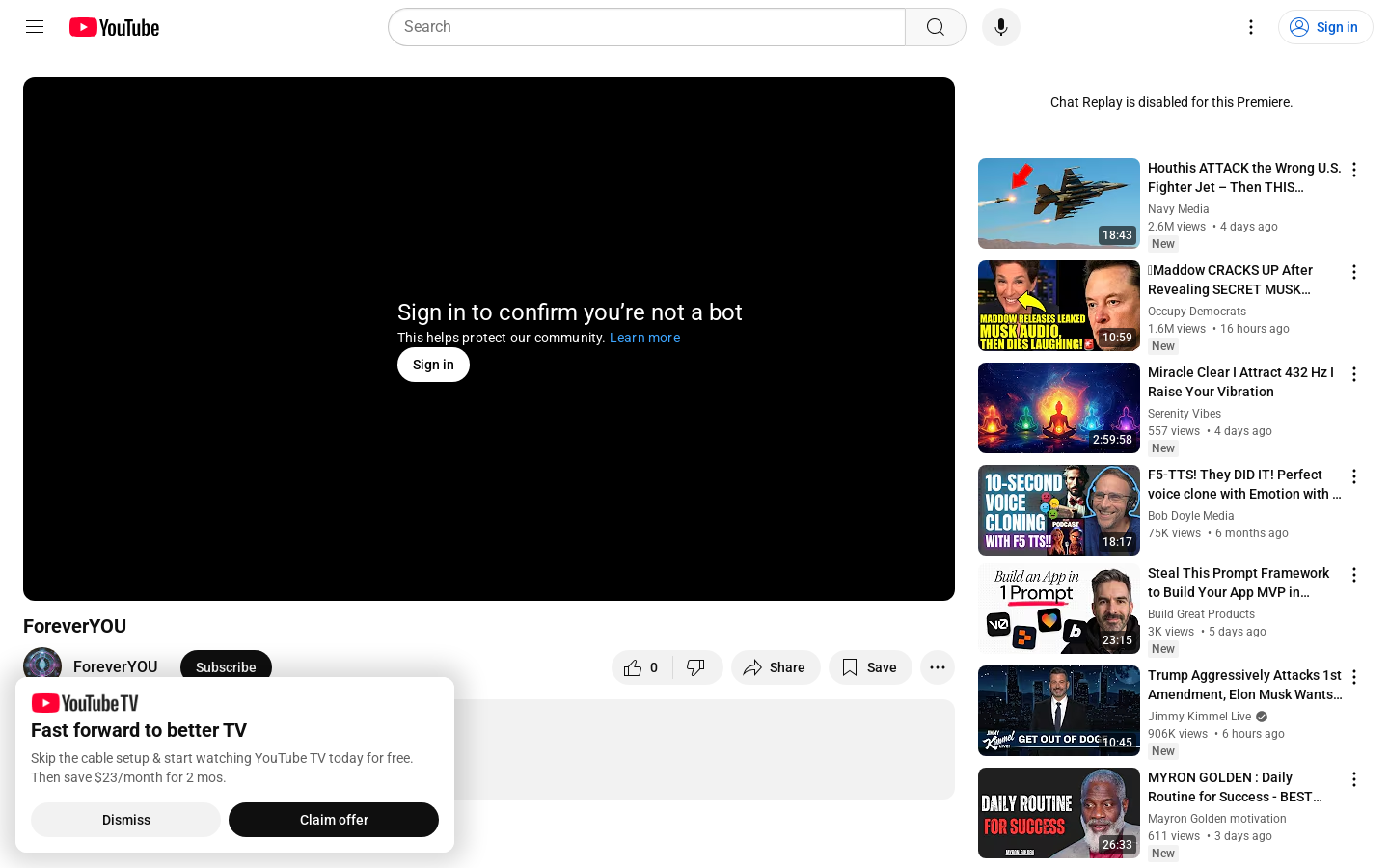Click Build Great Products channel name
This screenshot has width=1389, height=868.
pos(1201,614)
